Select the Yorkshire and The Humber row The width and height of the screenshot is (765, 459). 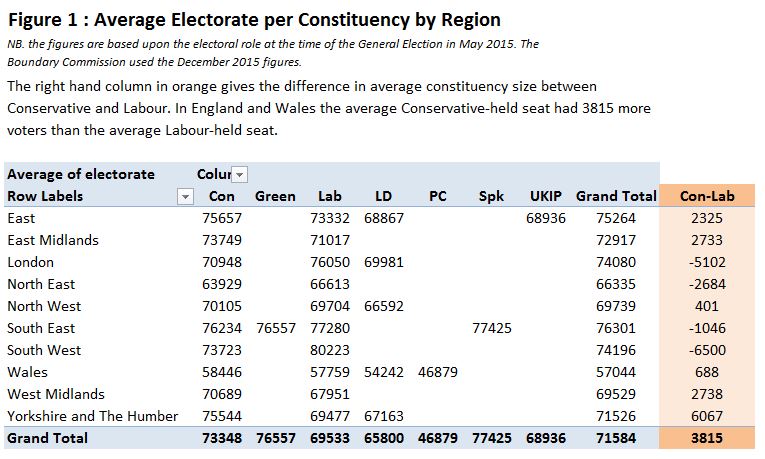pos(92,416)
